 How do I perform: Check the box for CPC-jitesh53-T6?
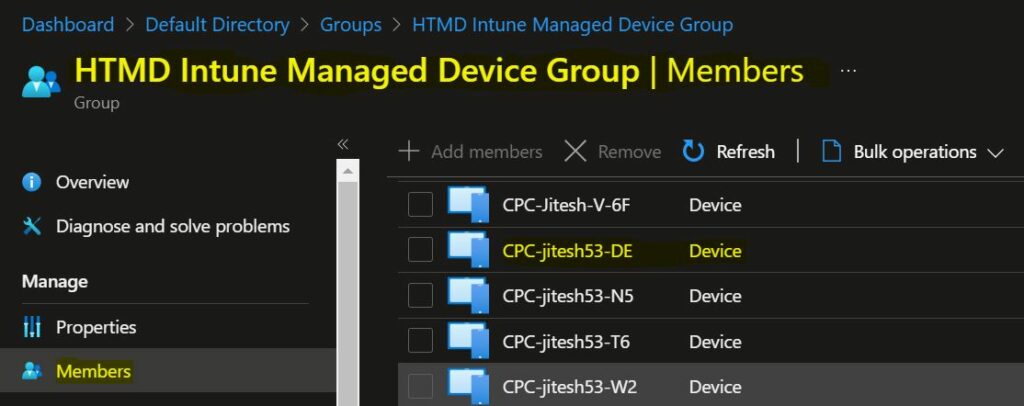[421, 341]
